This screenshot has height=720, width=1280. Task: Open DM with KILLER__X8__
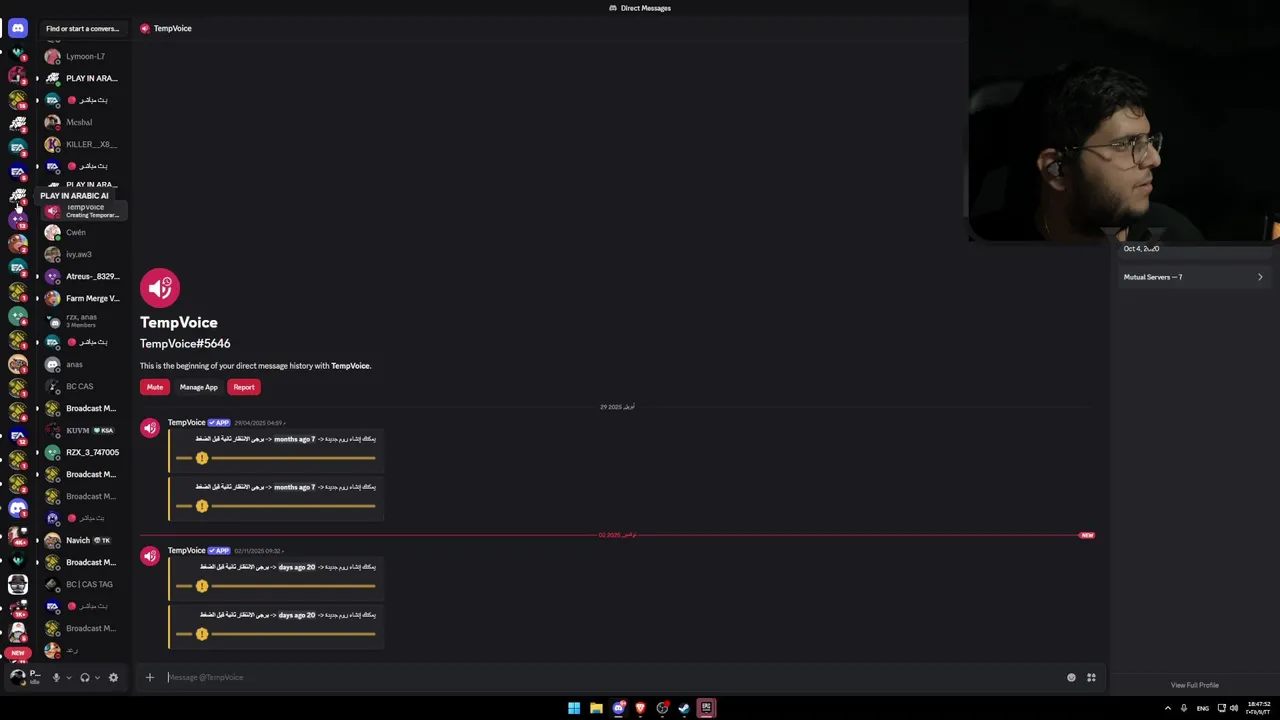click(84, 144)
